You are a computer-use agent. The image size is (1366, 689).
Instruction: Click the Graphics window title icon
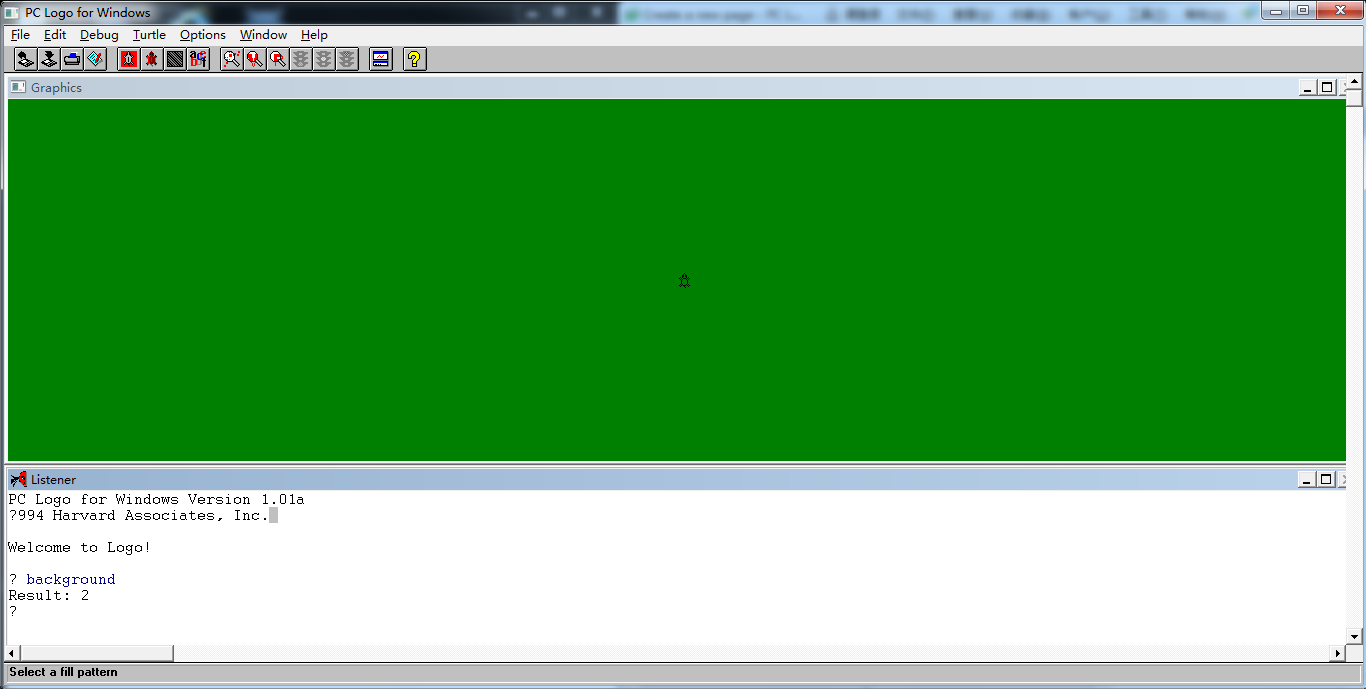(18, 87)
